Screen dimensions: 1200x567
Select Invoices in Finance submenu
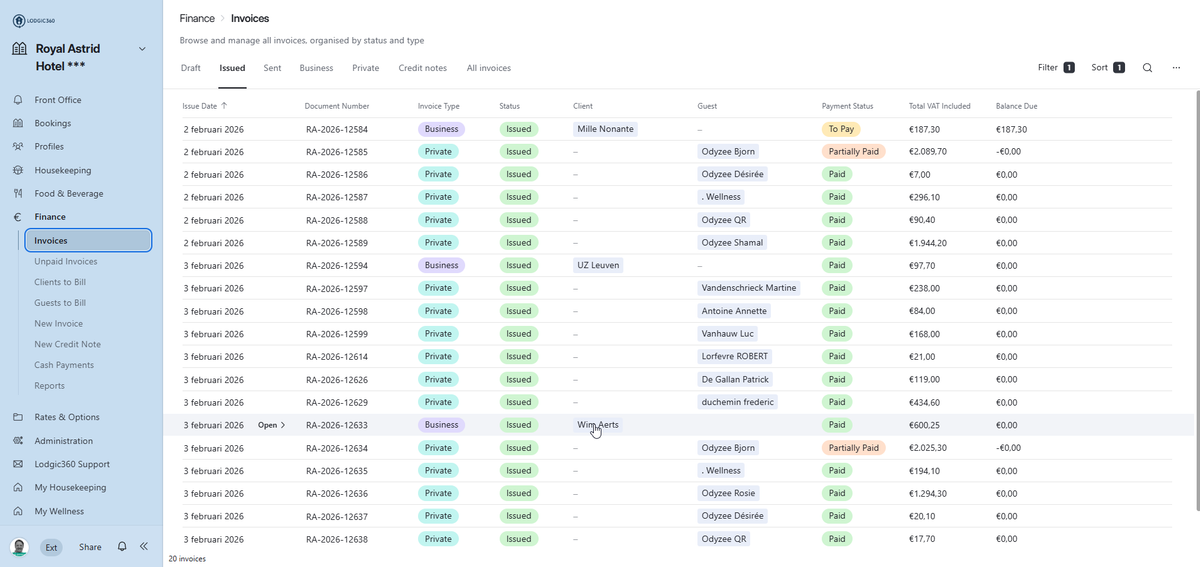coord(88,240)
